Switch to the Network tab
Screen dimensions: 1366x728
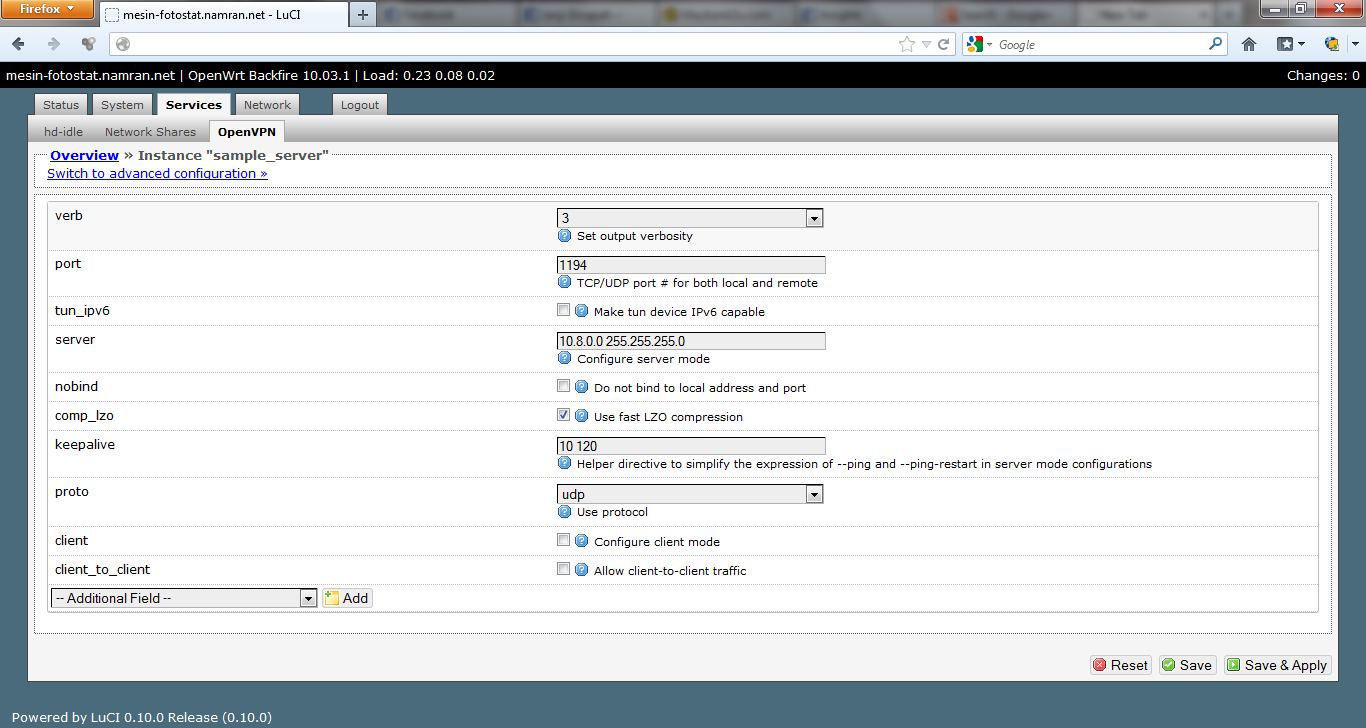coord(267,105)
